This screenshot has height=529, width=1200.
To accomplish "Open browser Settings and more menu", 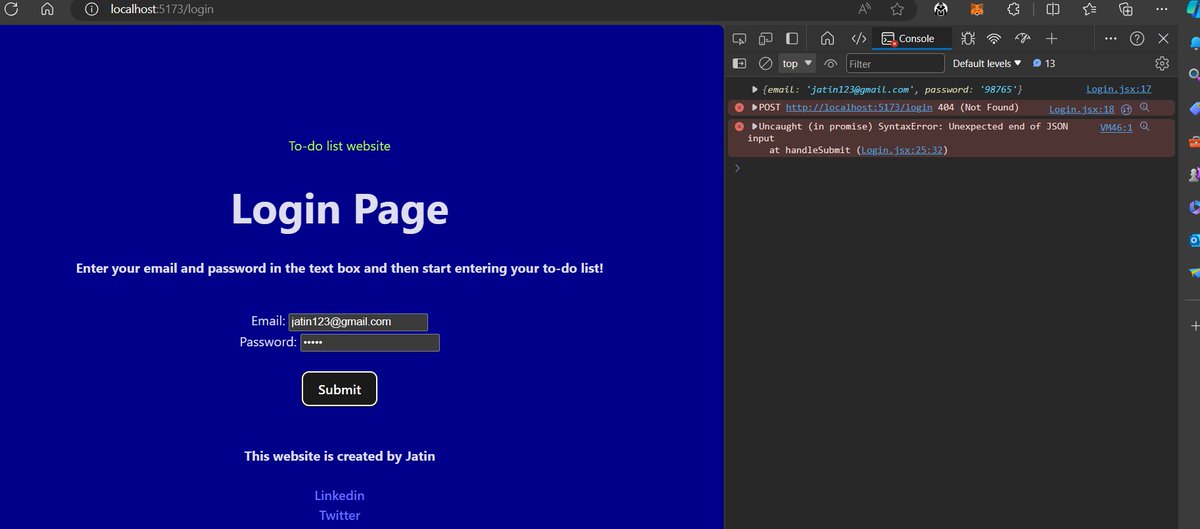I will (x=1163, y=9).
